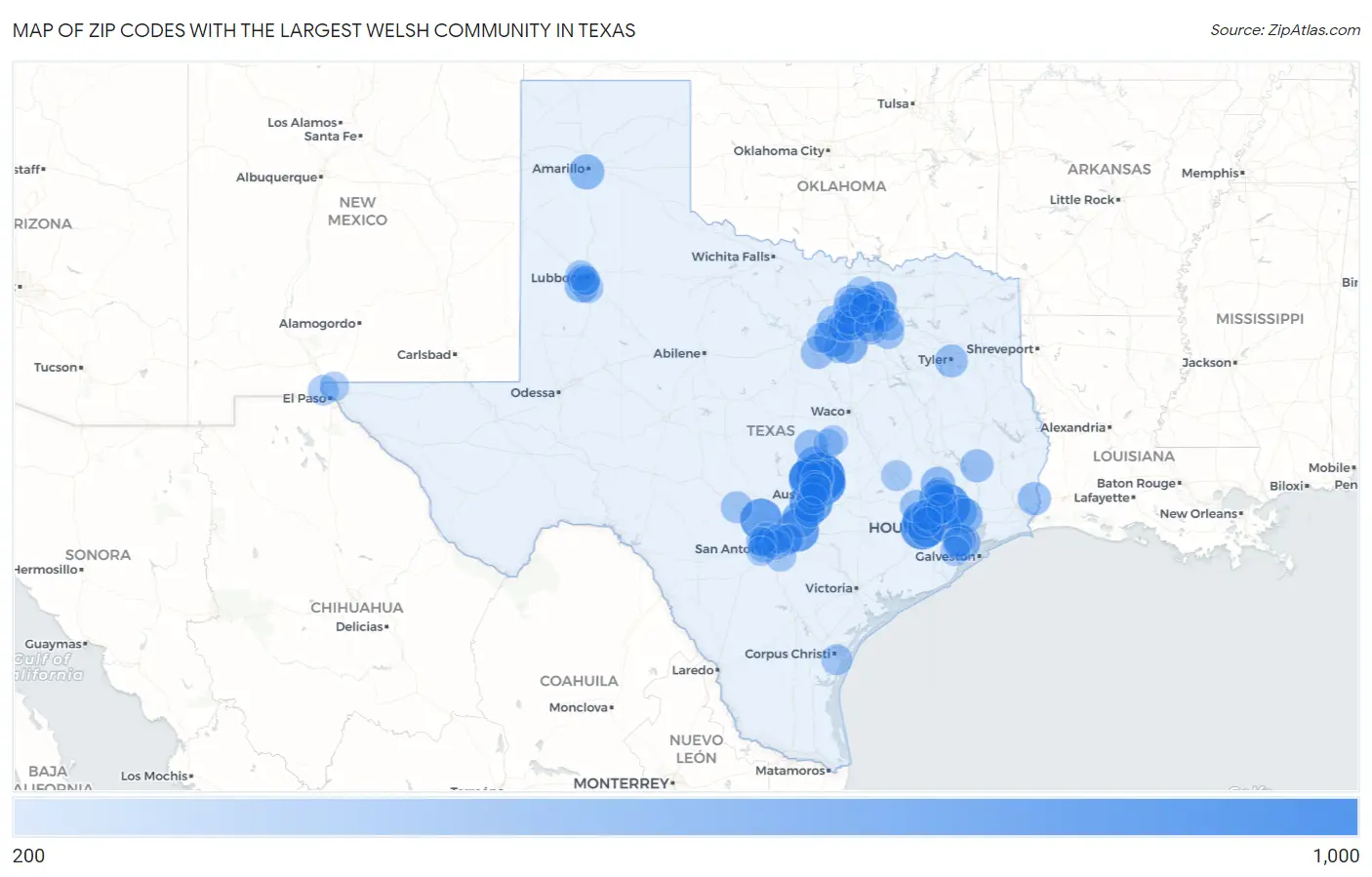
Task: Click the Abilene city label
Action: (x=678, y=353)
